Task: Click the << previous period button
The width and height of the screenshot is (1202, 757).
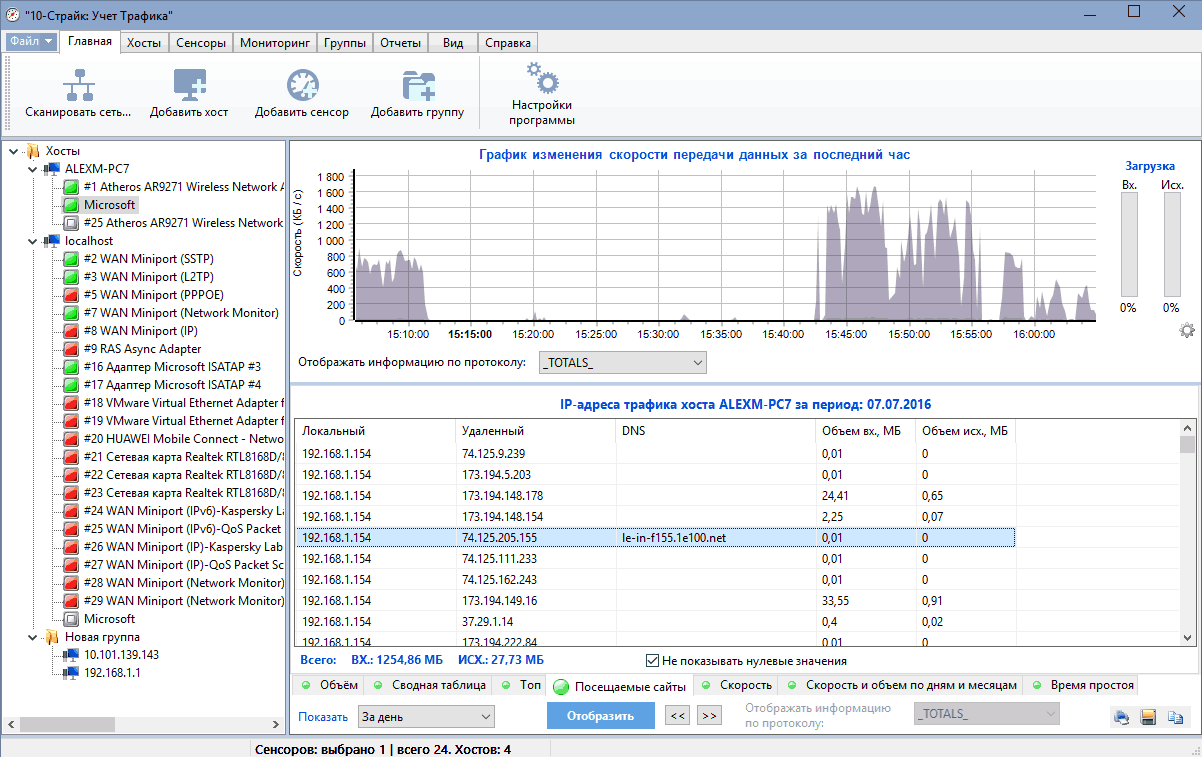Action: pos(677,716)
